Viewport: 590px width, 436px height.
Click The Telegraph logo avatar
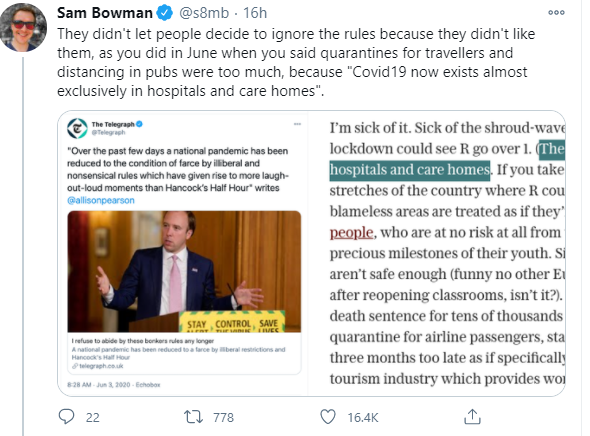(77, 128)
